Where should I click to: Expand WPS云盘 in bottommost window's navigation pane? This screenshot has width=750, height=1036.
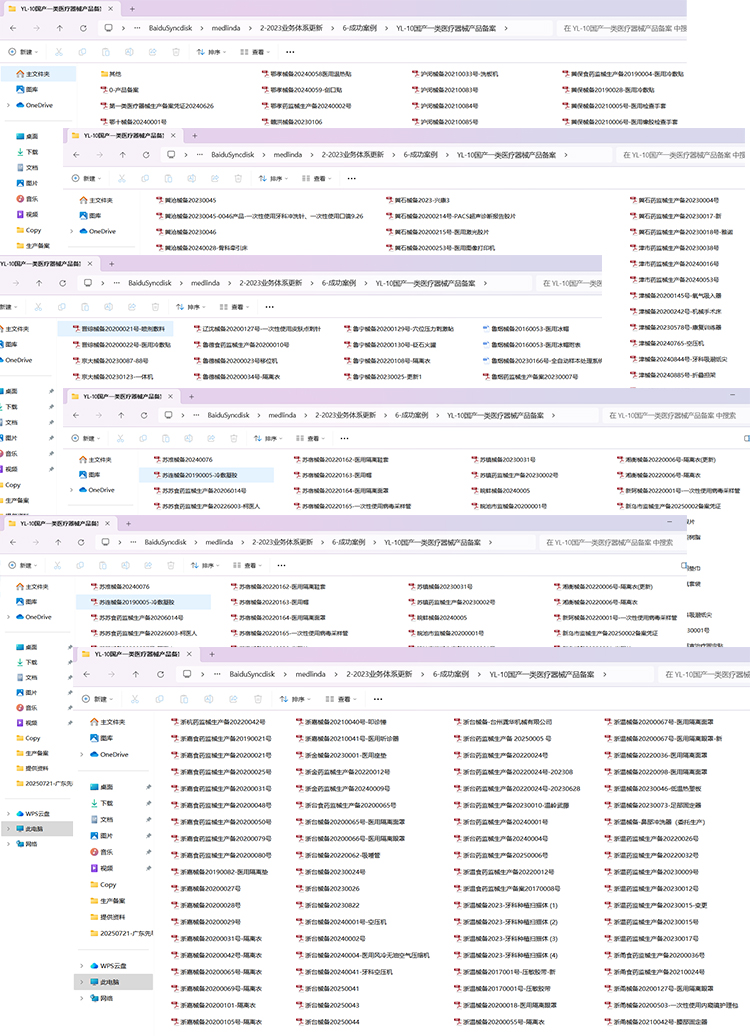(81, 966)
